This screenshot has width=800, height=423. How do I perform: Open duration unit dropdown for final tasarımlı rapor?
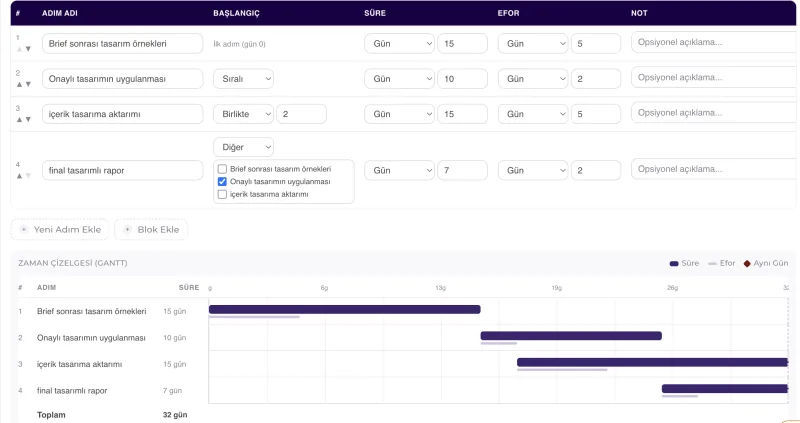pyautogui.click(x=399, y=170)
